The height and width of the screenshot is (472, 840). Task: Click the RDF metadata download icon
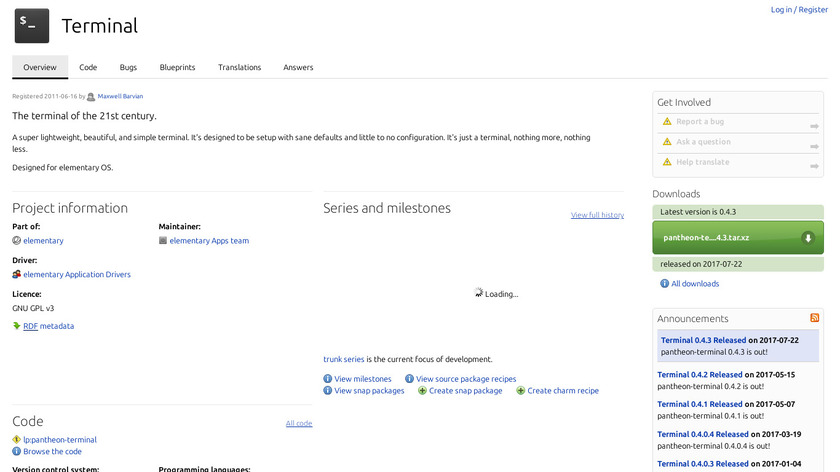pyautogui.click(x=17, y=326)
